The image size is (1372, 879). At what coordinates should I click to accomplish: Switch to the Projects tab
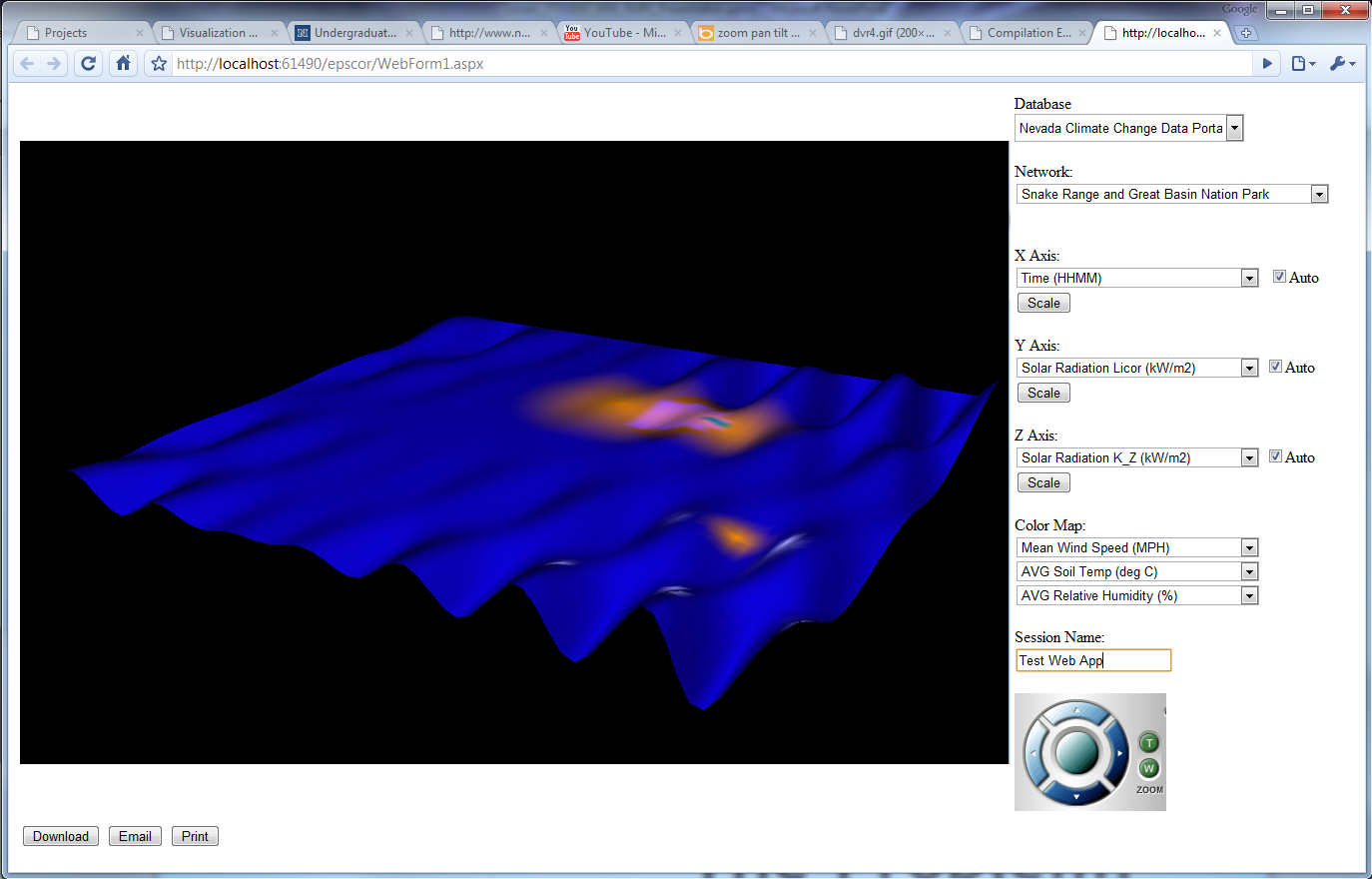point(83,33)
